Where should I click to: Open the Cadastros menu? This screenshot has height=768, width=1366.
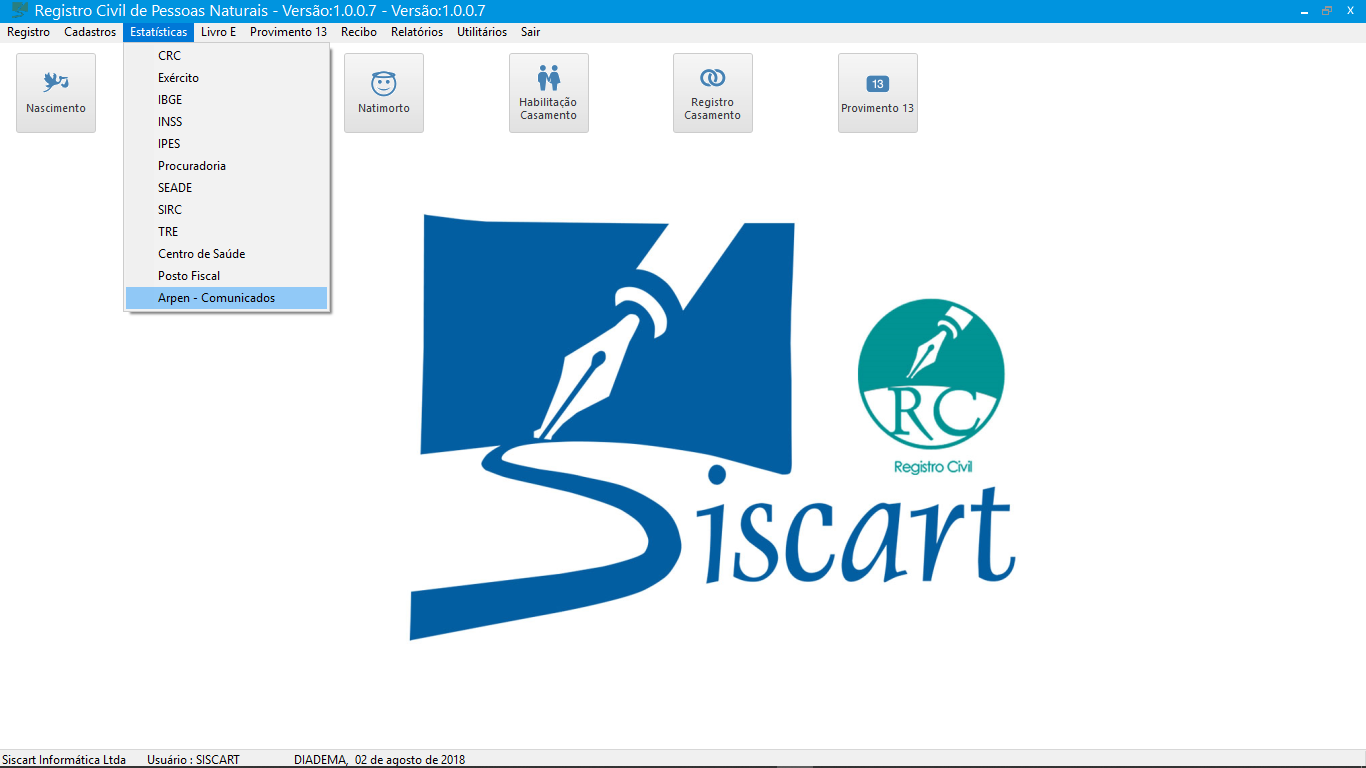click(90, 32)
